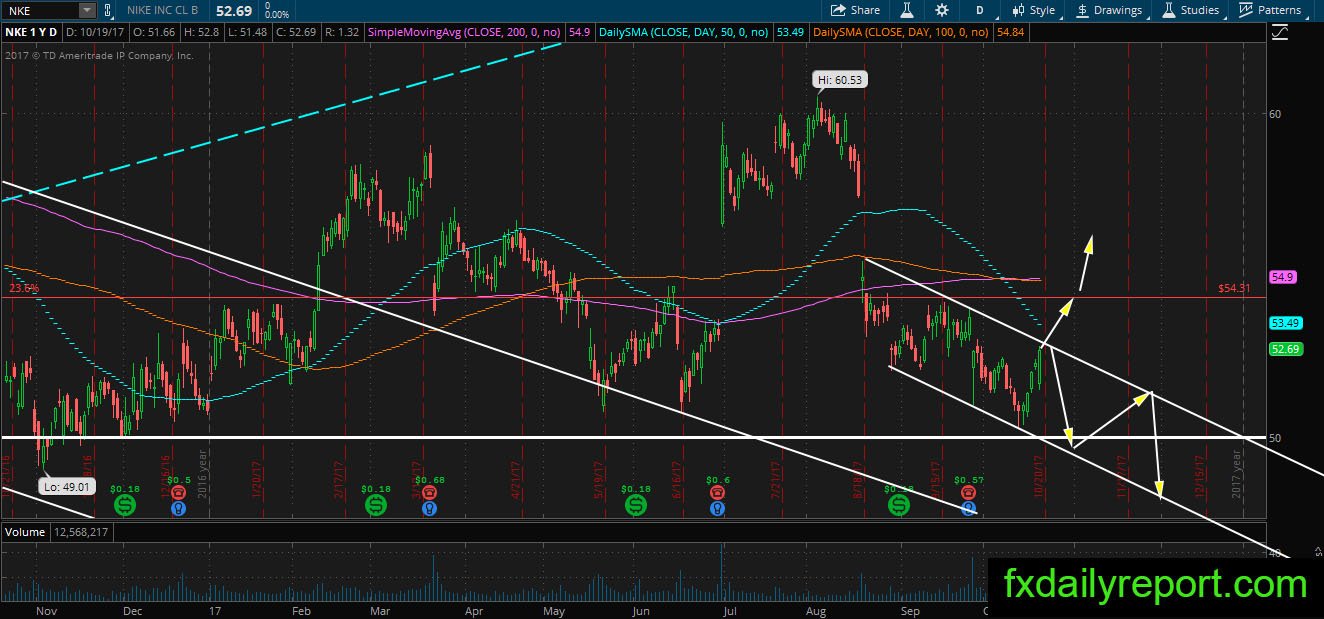Click the symbol actions icon beside NKE

[x=107, y=10]
